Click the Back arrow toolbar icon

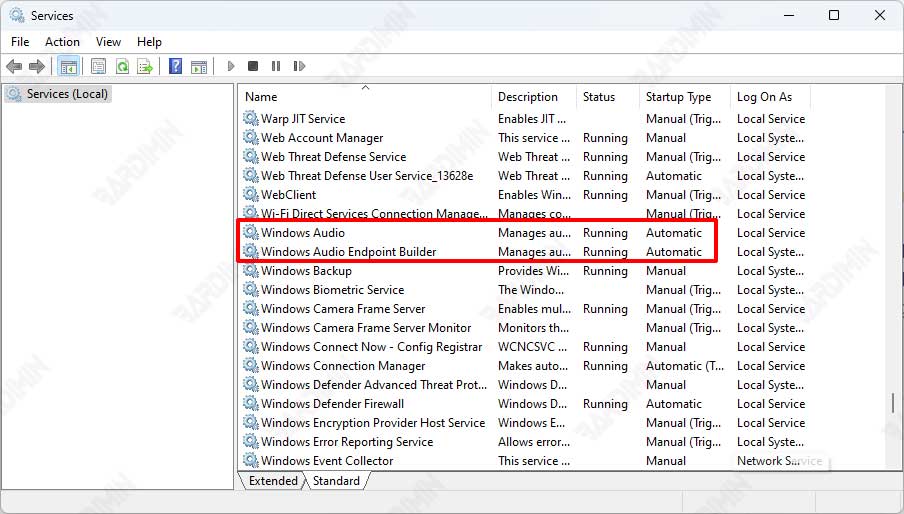coord(14,66)
